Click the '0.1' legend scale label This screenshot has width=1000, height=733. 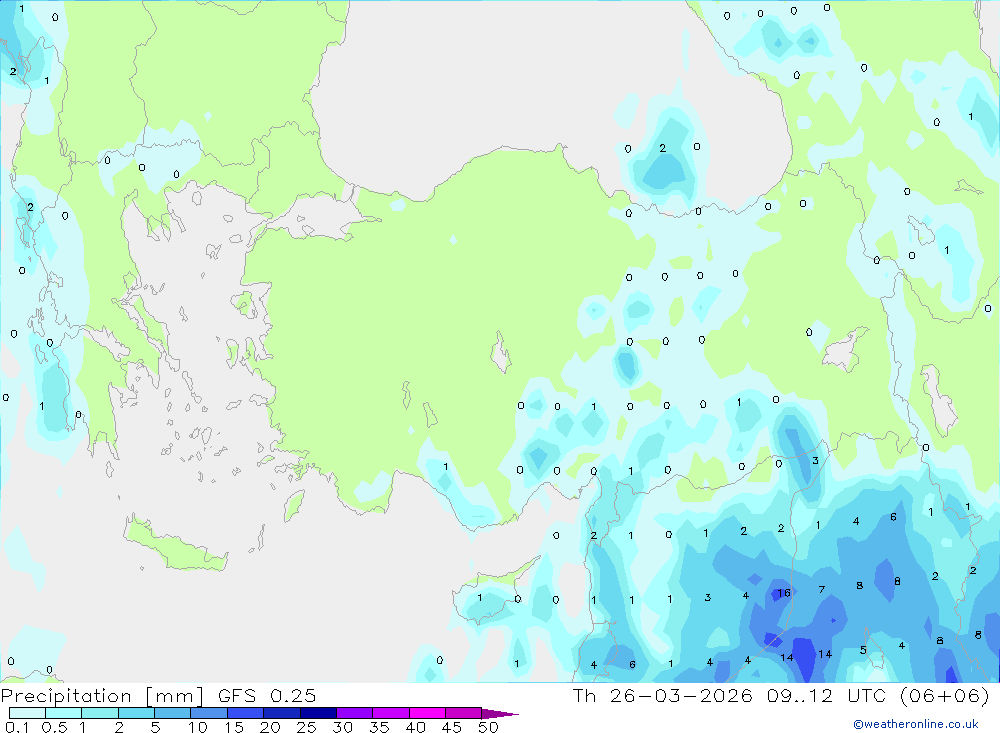(17, 727)
